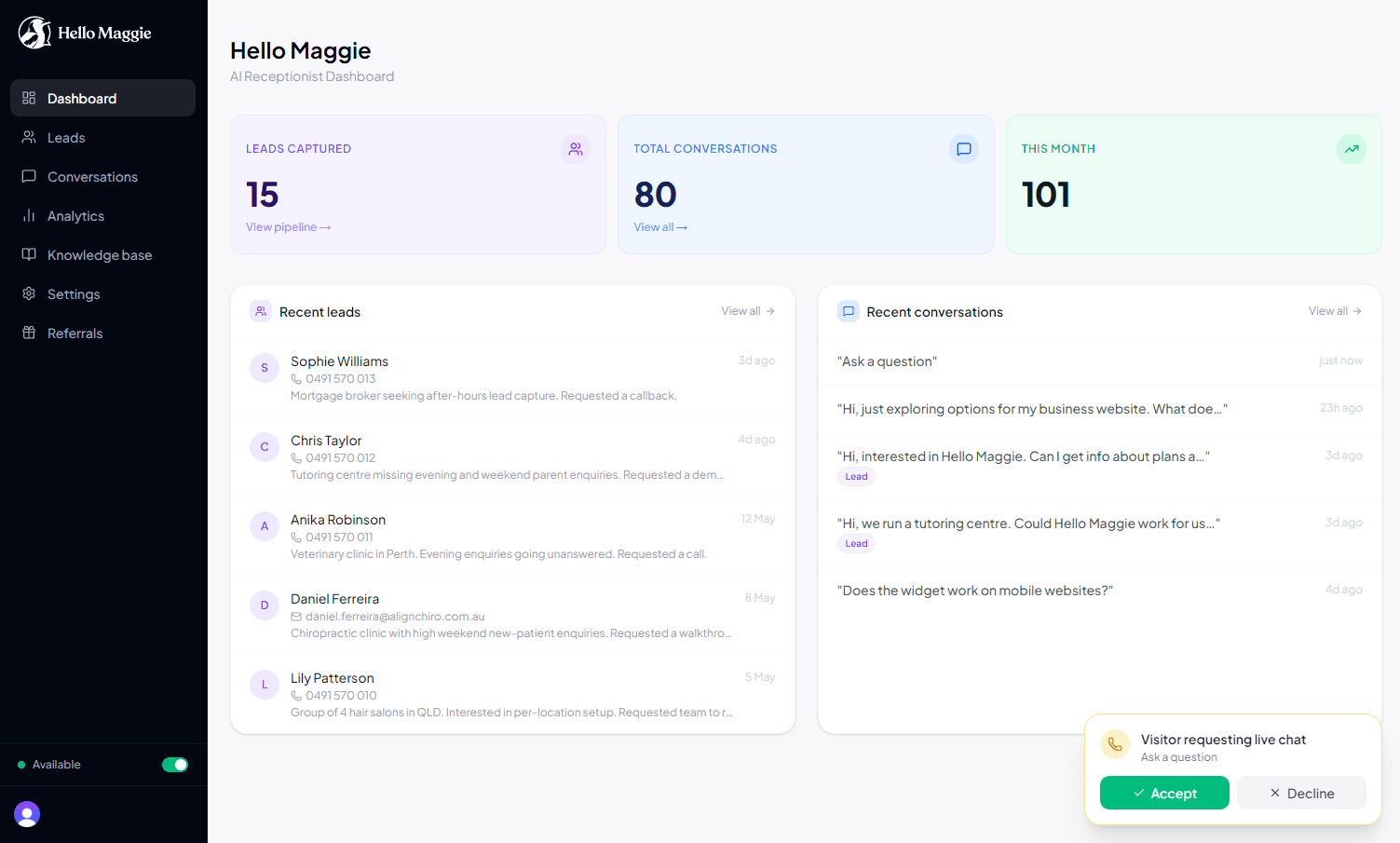Viewport: 1400px width, 843px height.
Task: Click Sophie Williams' avatar circle
Action: coord(265,368)
